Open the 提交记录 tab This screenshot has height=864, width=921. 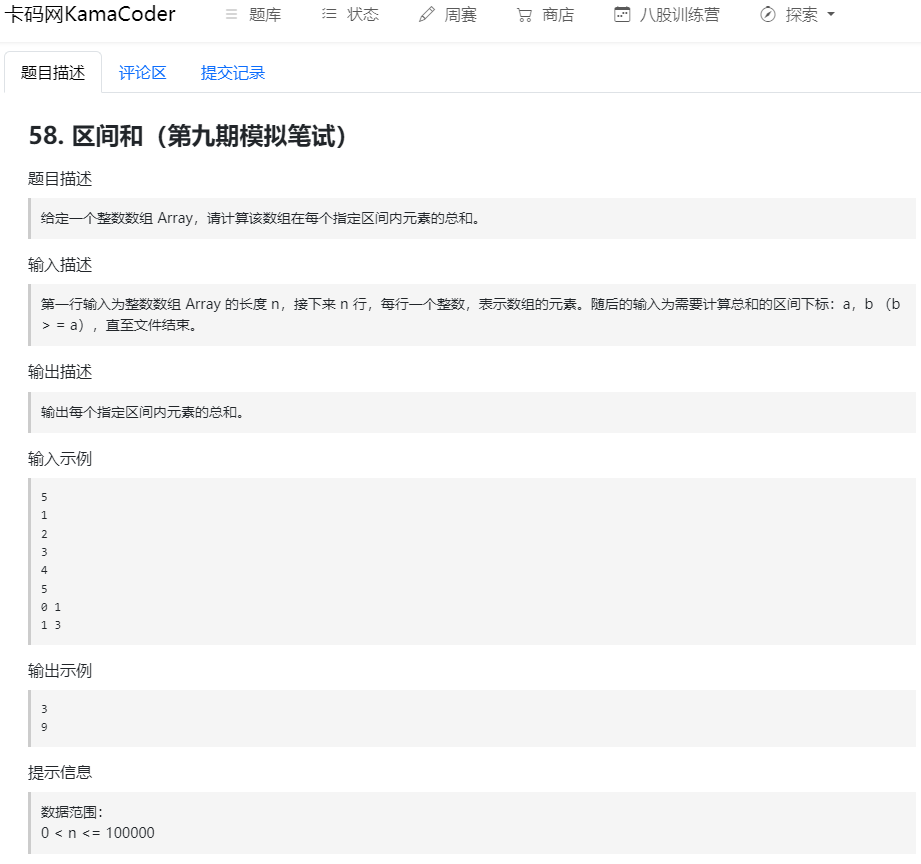(x=231, y=72)
